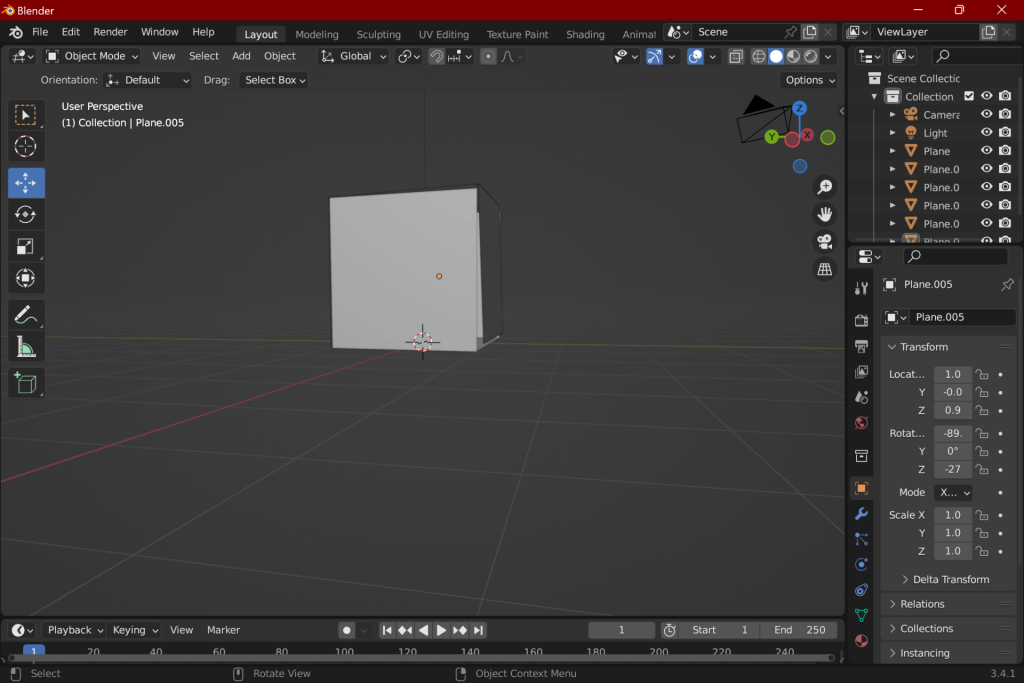
Task: Select the Rotate tool
Action: 25,214
